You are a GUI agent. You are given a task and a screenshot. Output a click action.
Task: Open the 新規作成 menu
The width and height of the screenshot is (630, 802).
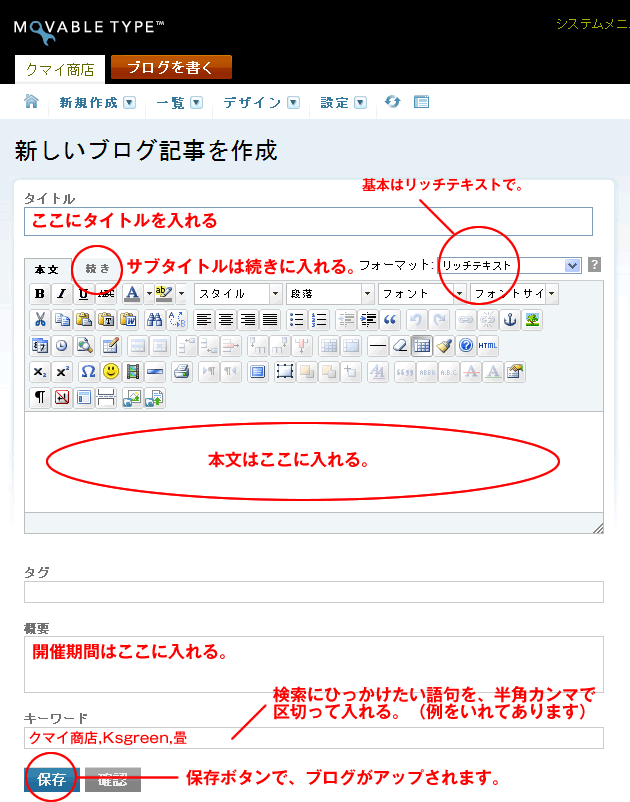click(97, 103)
